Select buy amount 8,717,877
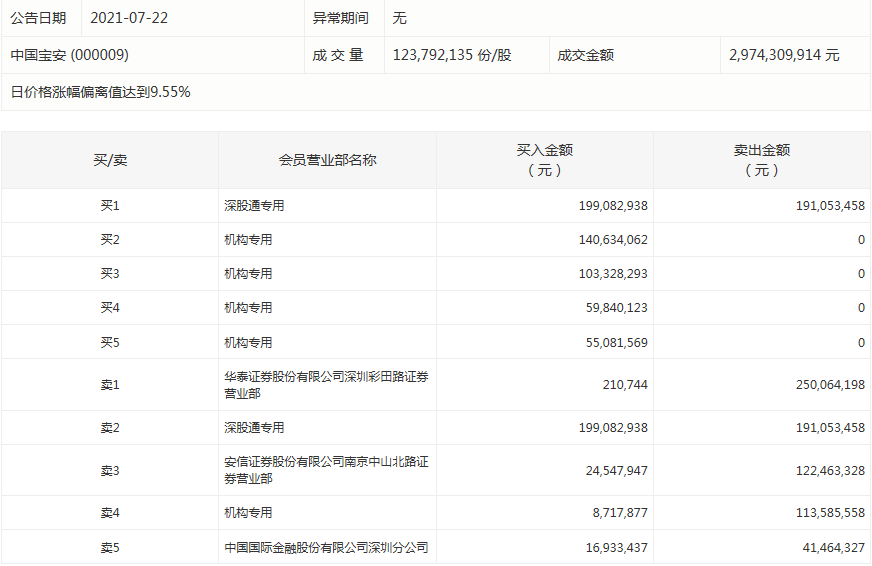 click(620, 513)
